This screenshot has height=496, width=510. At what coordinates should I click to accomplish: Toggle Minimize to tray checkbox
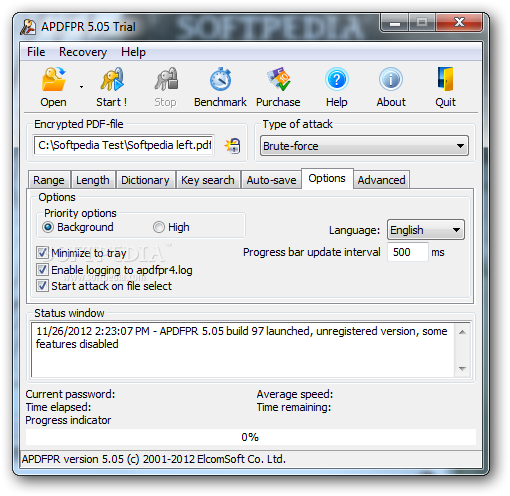coord(42,253)
